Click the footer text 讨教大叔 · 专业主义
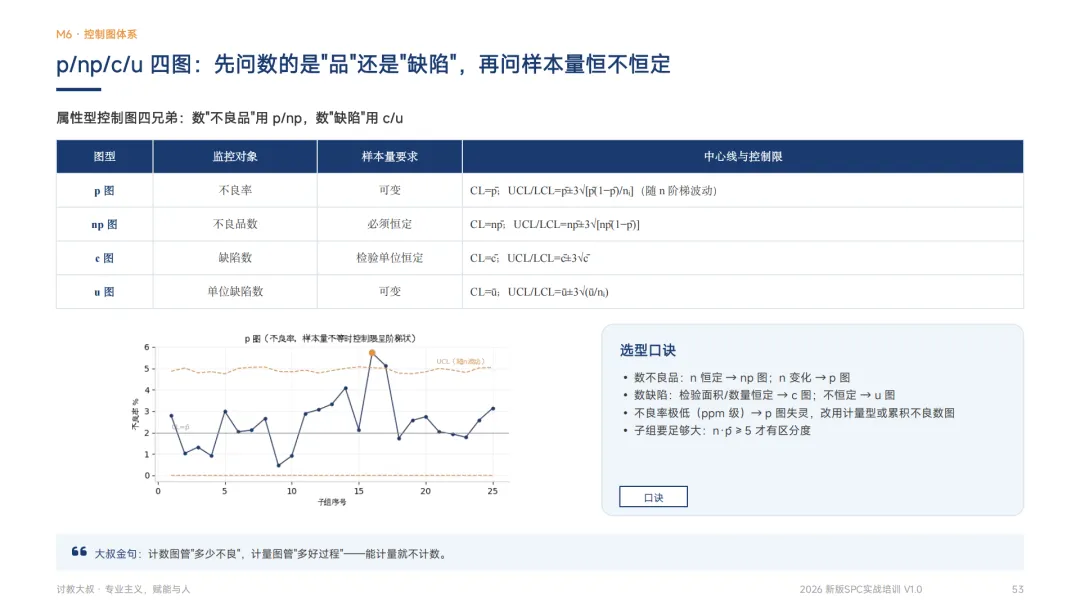Viewport: 1080px width, 608px height. (123, 589)
